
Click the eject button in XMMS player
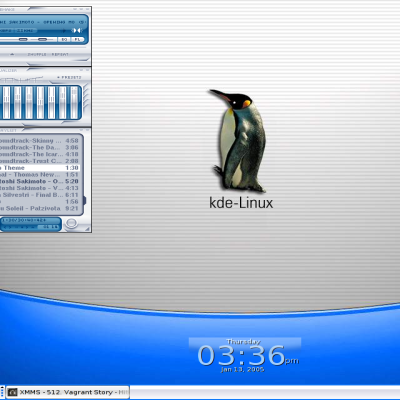(12, 54)
